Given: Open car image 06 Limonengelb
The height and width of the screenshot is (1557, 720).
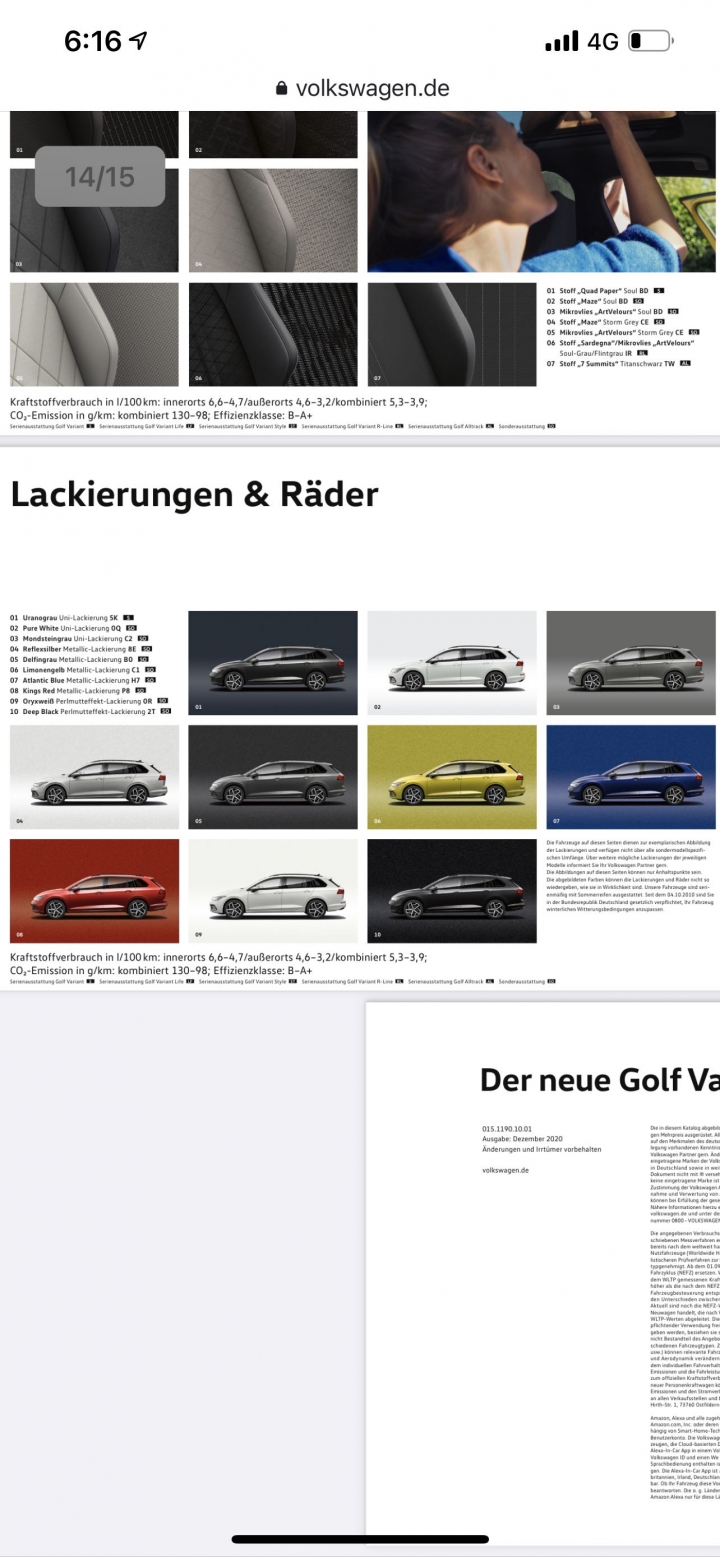Looking at the screenshot, I should point(452,777).
